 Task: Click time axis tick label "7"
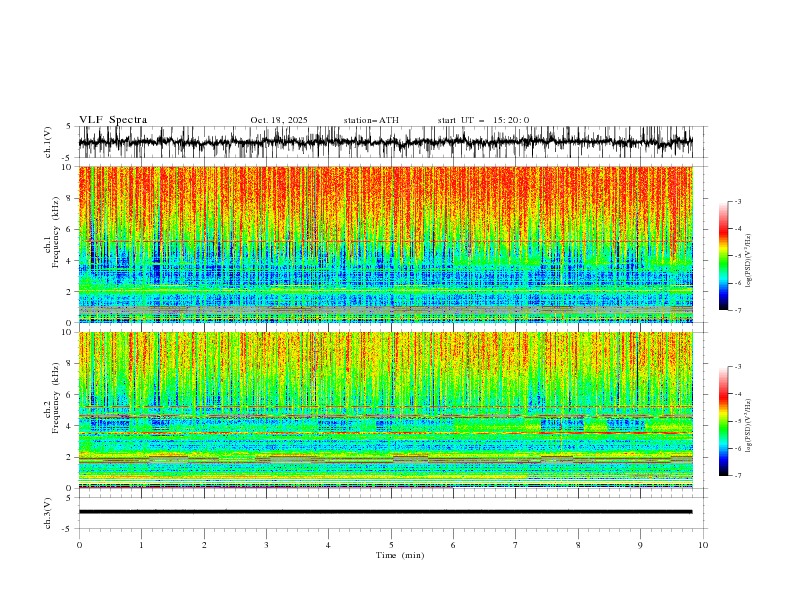pyautogui.click(x=516, y=545)
